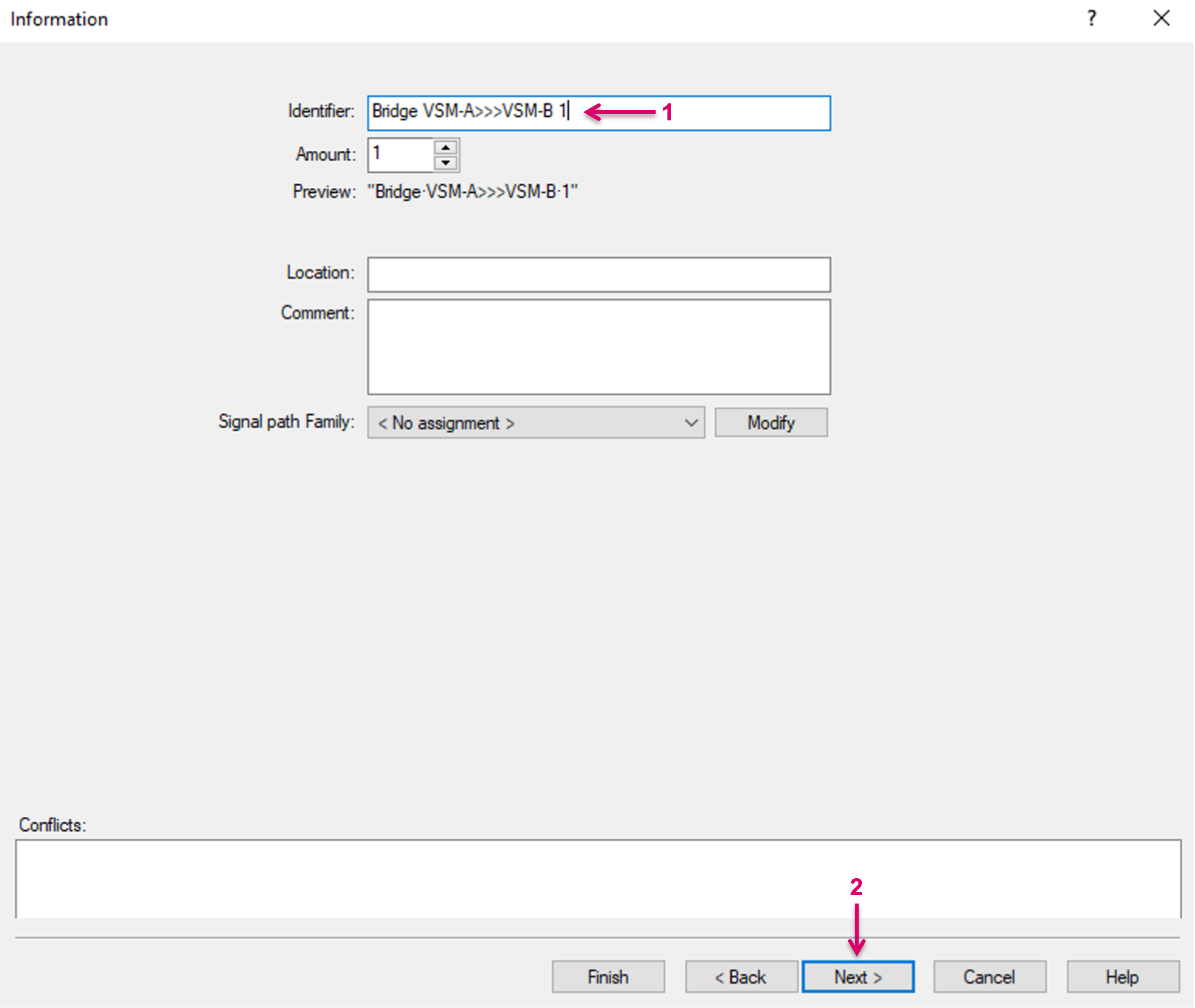Screen dimensions: 1195x1008
Task: Open Help from the bottom button
Action: click(x=1122, y=977)
